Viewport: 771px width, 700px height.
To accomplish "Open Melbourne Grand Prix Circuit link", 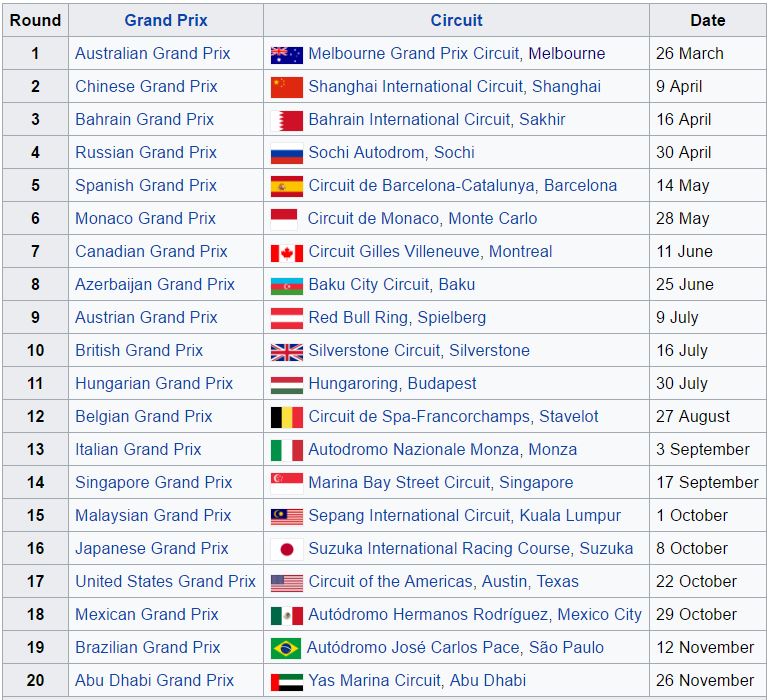I will click(414, 53).
